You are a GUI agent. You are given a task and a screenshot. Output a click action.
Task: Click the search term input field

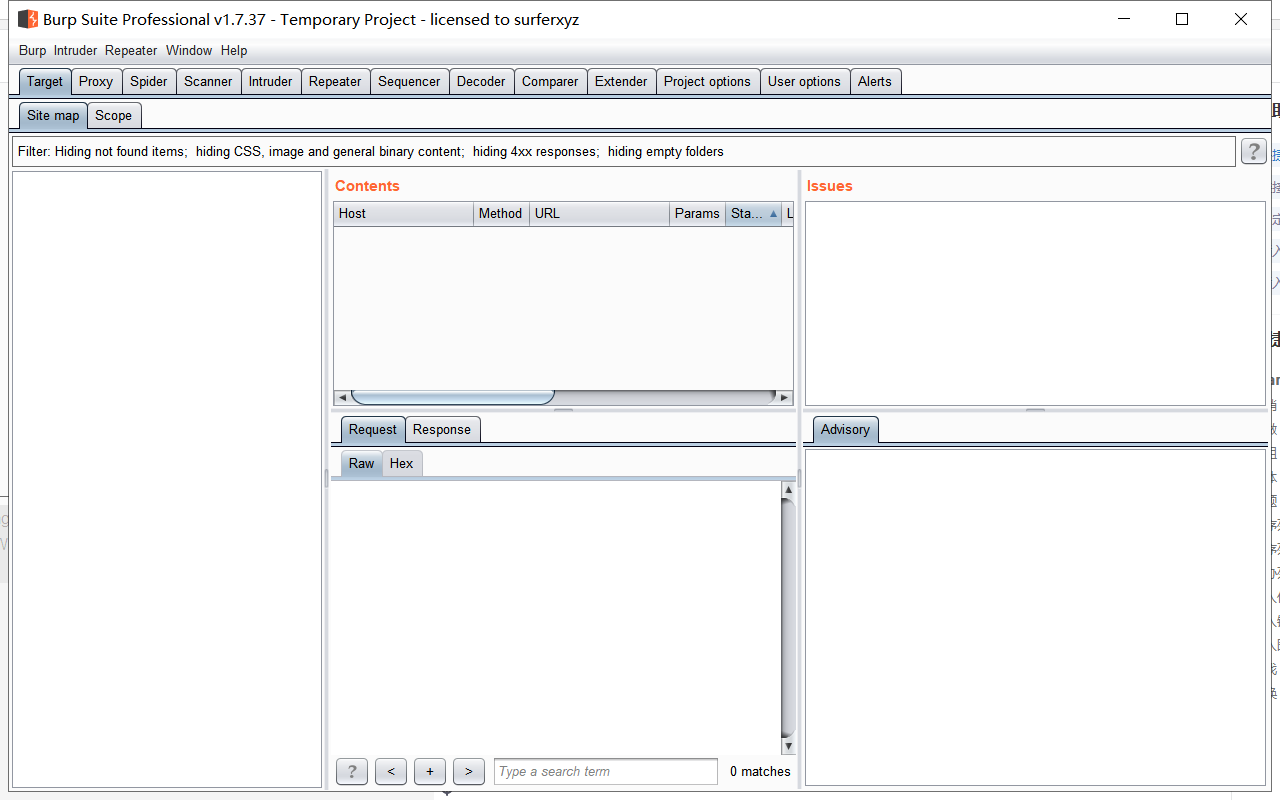(606, 771)
